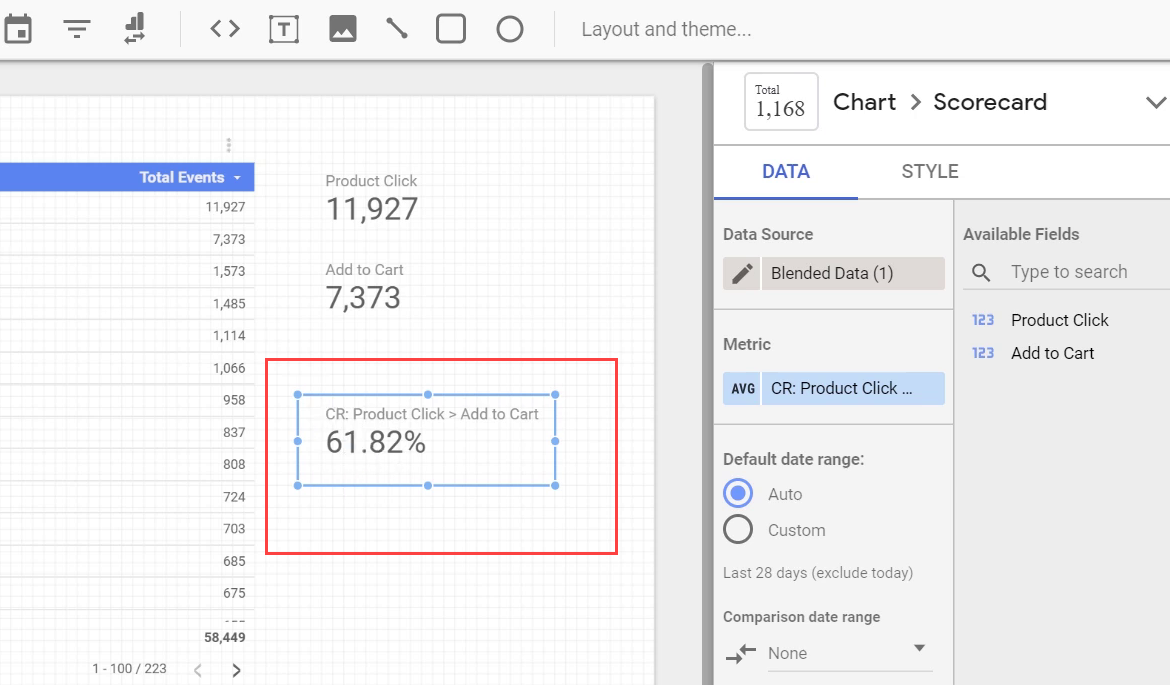The width and height of the screenshot is (1170, 685).
Task: Switch to the STYLE tab
Action: pos(930,172)
